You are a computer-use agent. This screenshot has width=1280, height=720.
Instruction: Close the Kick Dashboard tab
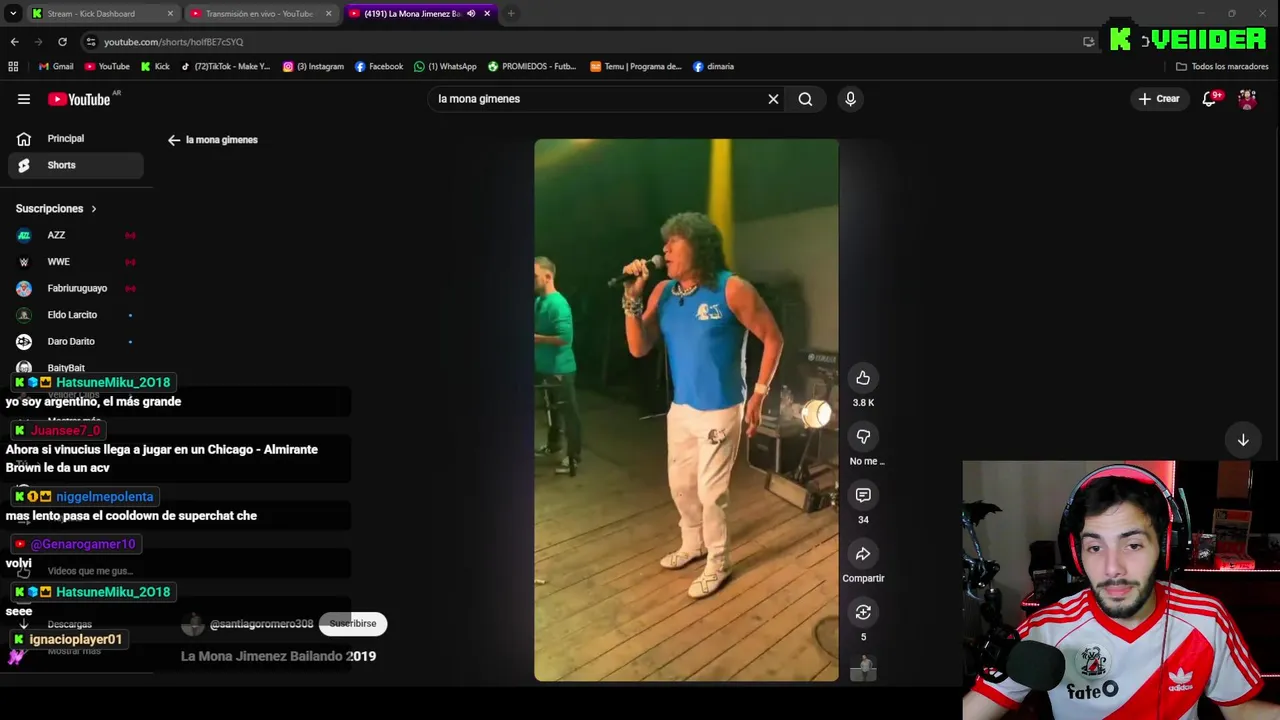[x=170, y=14]
